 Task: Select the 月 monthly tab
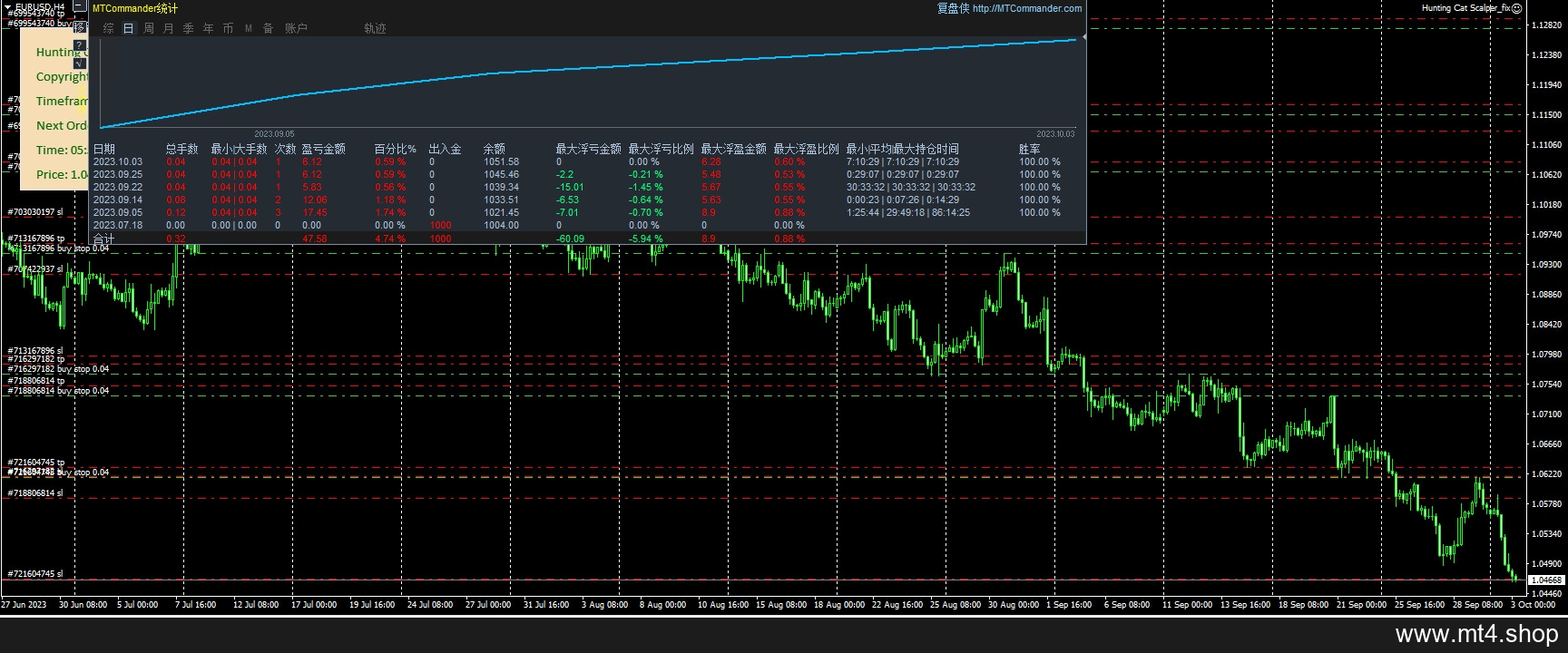point(168,28)
